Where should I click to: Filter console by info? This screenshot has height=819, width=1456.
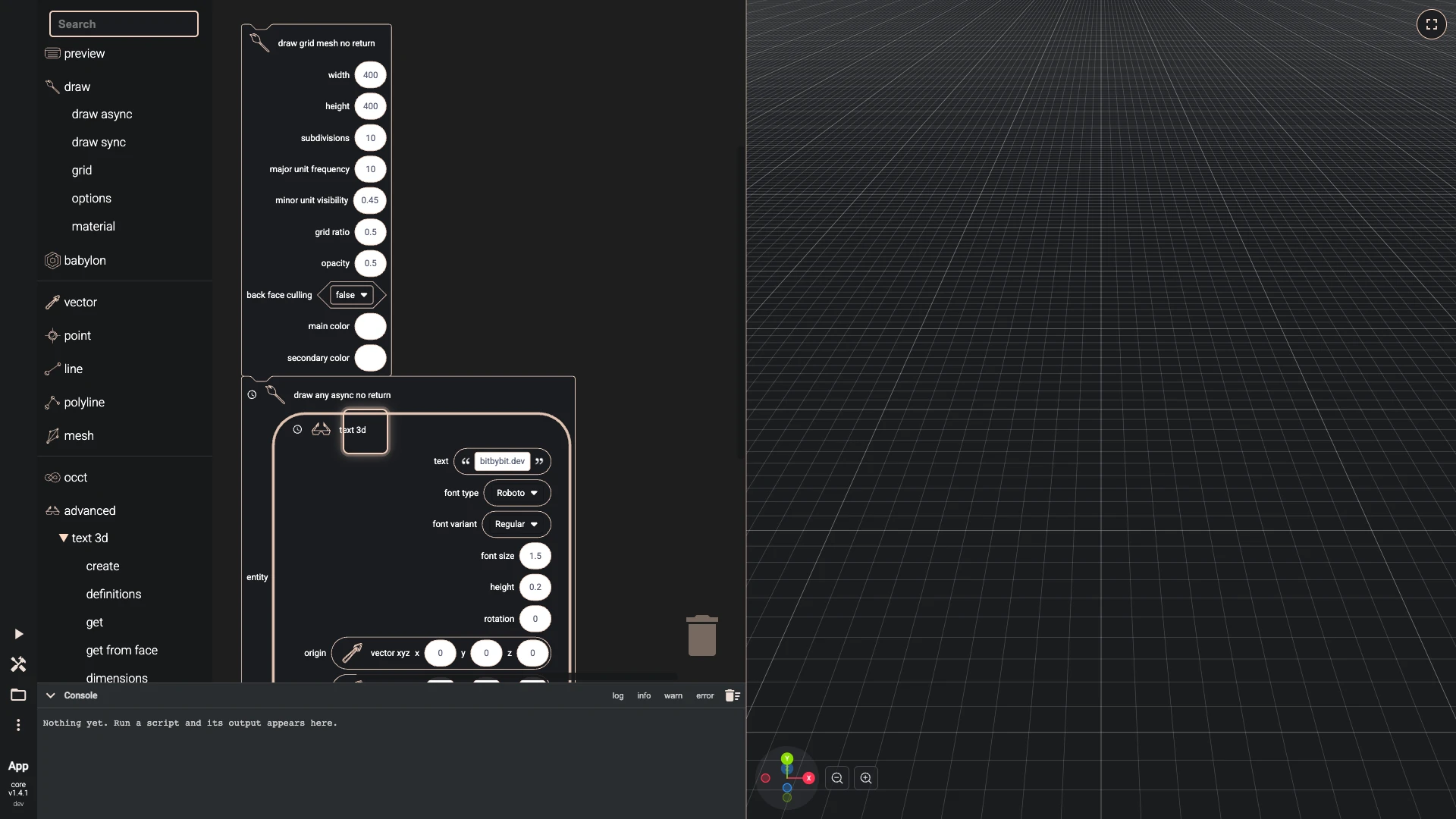[644, 695]
